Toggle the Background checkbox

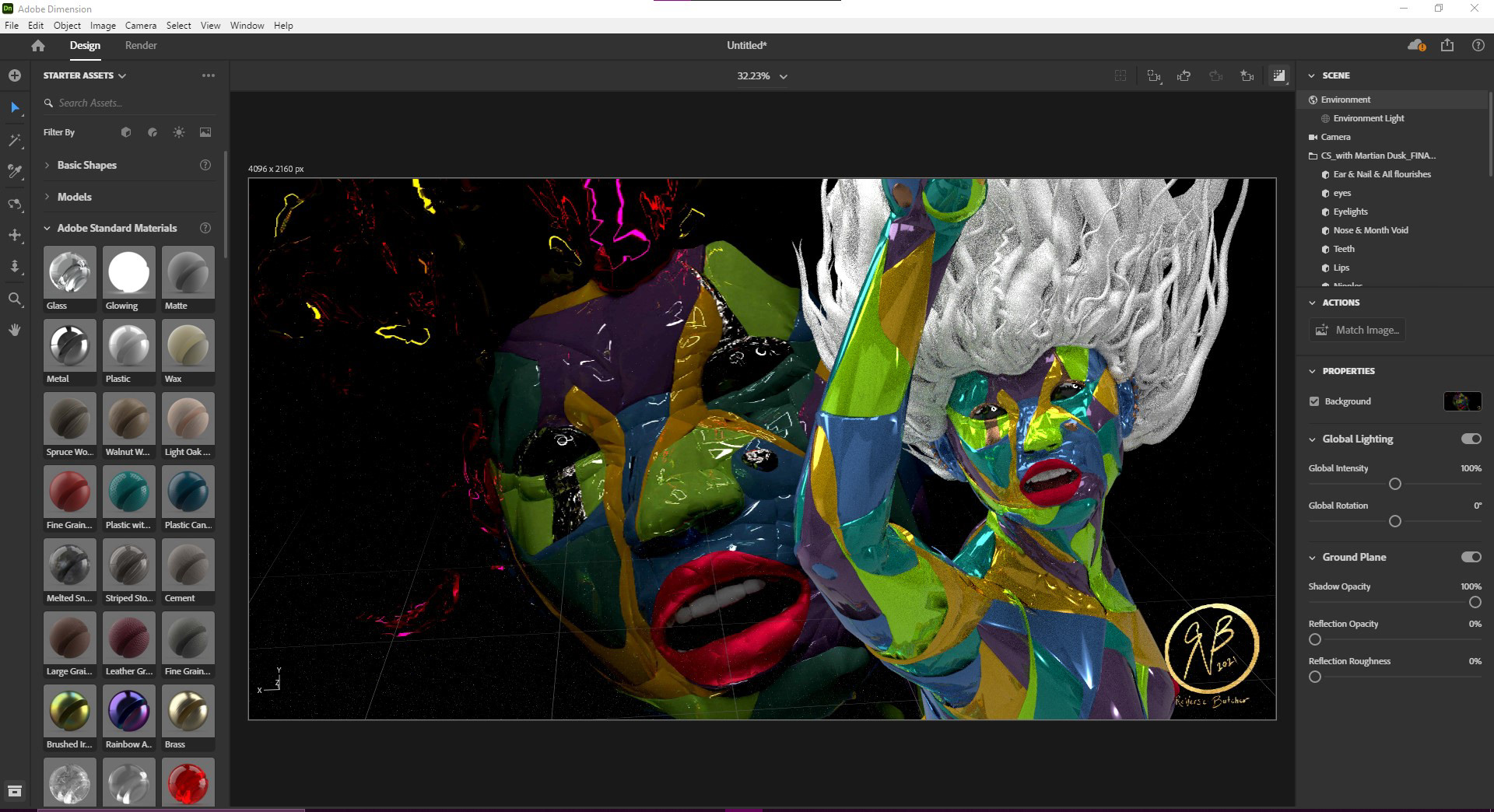pos(1314,401)
